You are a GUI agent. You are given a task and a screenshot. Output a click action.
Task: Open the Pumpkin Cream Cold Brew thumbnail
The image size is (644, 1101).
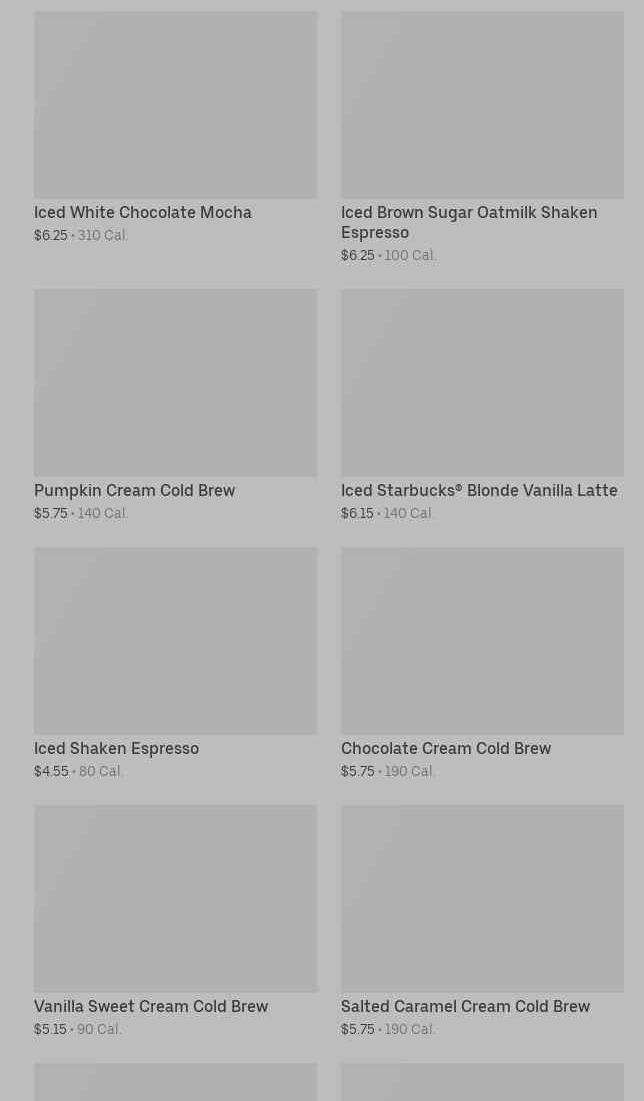175,383
